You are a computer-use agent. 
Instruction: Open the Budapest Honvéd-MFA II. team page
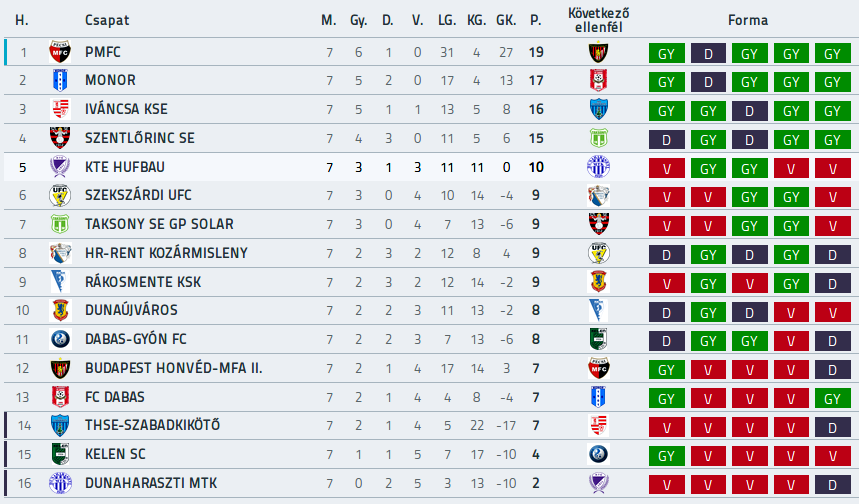tap(174, 368)
